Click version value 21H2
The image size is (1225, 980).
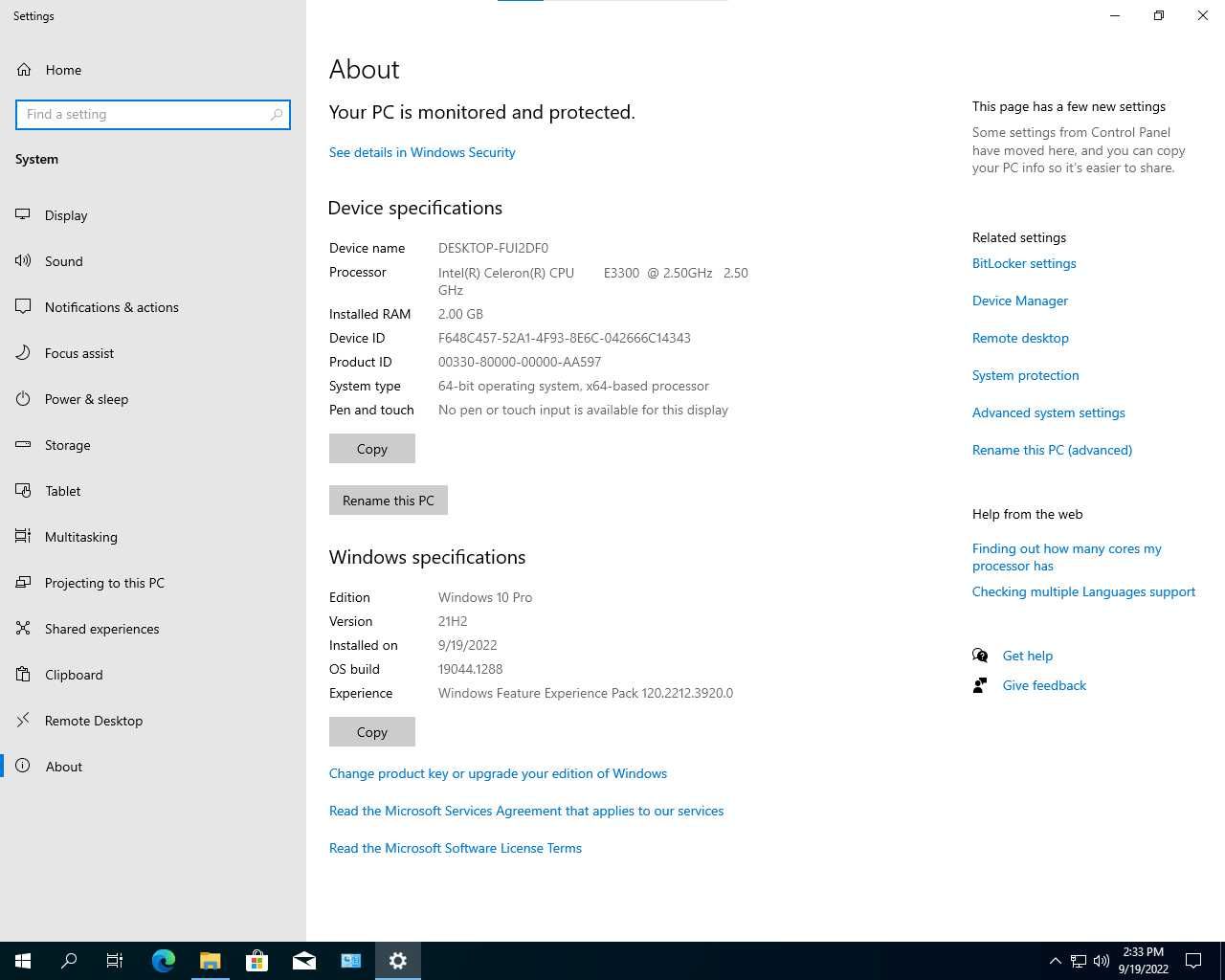point(453,621)
